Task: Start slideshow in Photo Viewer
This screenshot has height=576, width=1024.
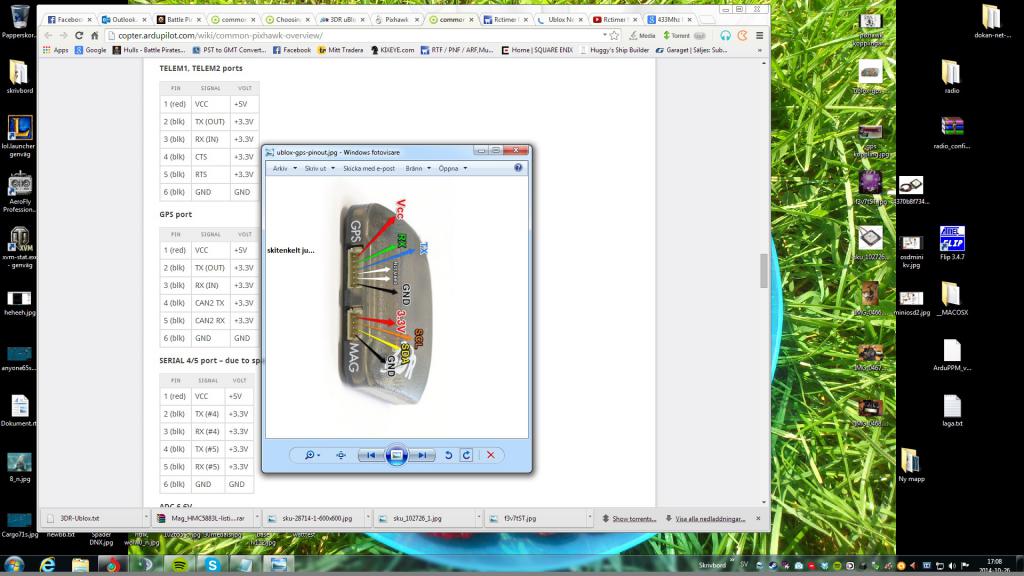Action: (396, 455)
